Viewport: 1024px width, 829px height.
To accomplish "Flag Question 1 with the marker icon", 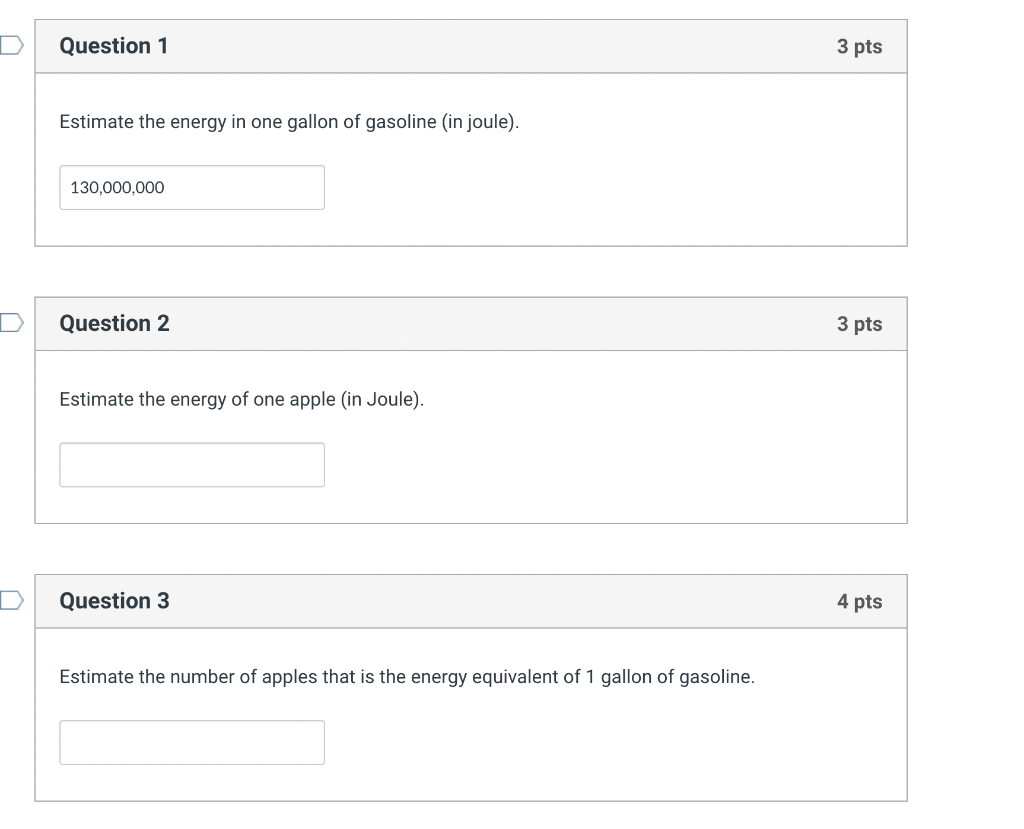I will (10, 45).
